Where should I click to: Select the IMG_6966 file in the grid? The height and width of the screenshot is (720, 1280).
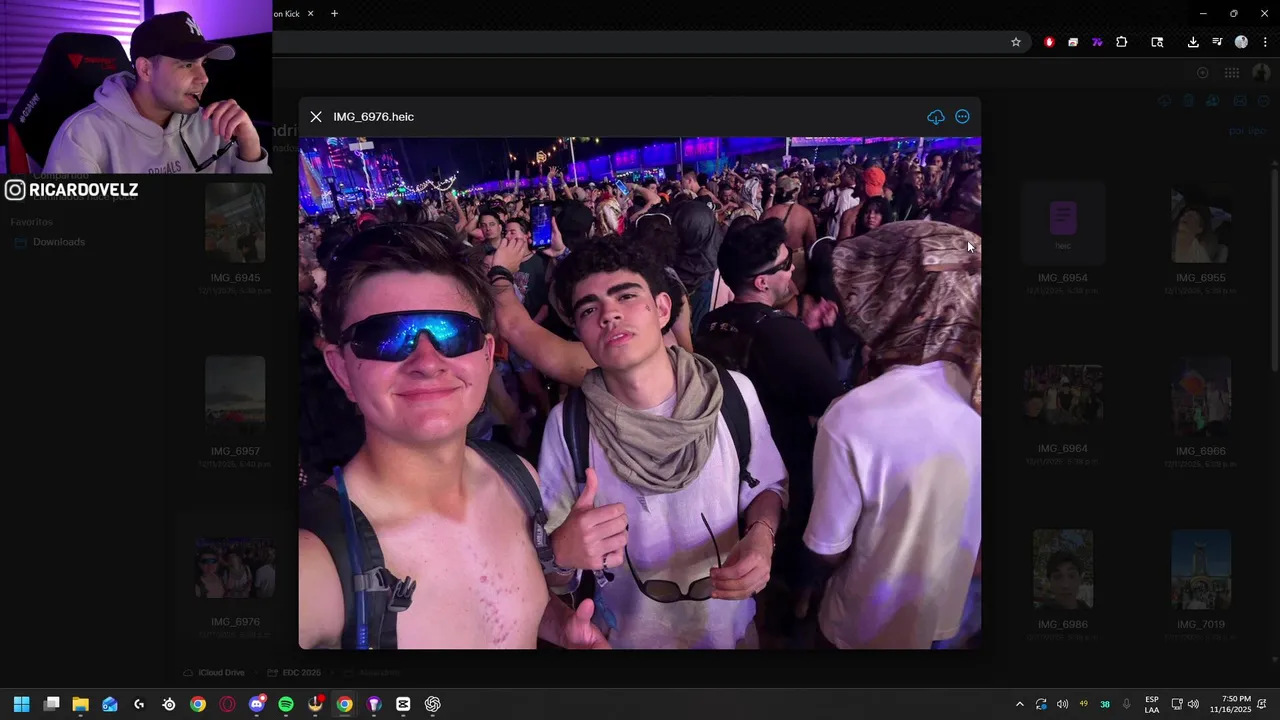1201,394
